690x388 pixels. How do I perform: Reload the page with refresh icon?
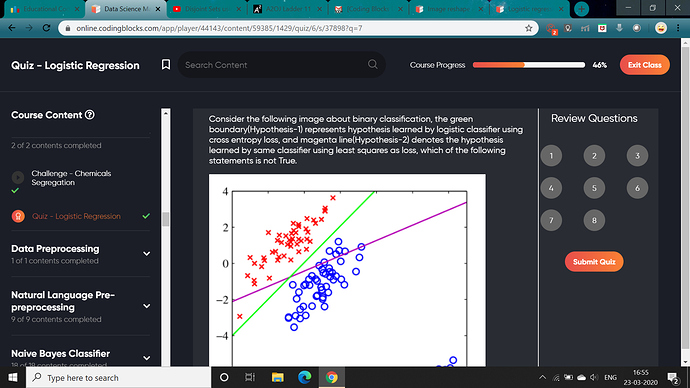click(x=46, y=28)
